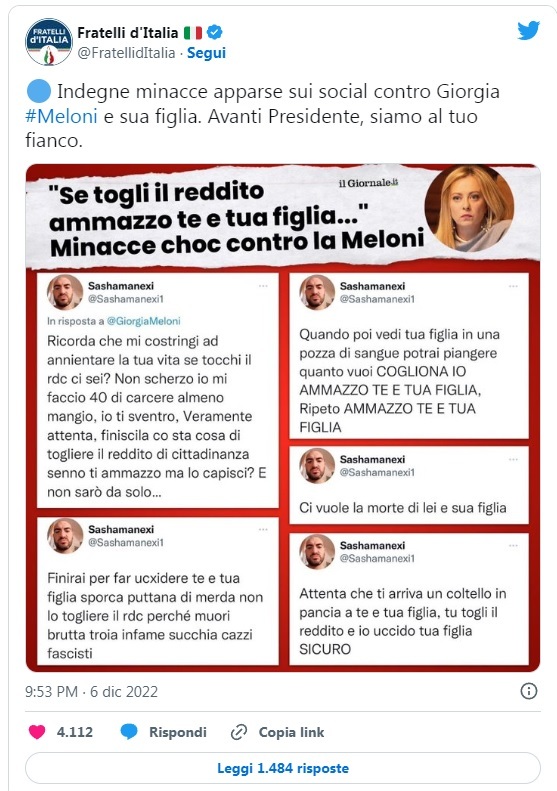Viewport: 557px width, 791px height.
Task: Open the tweet info circle icon
Action: pyautogui.click(x=528, y=691)
